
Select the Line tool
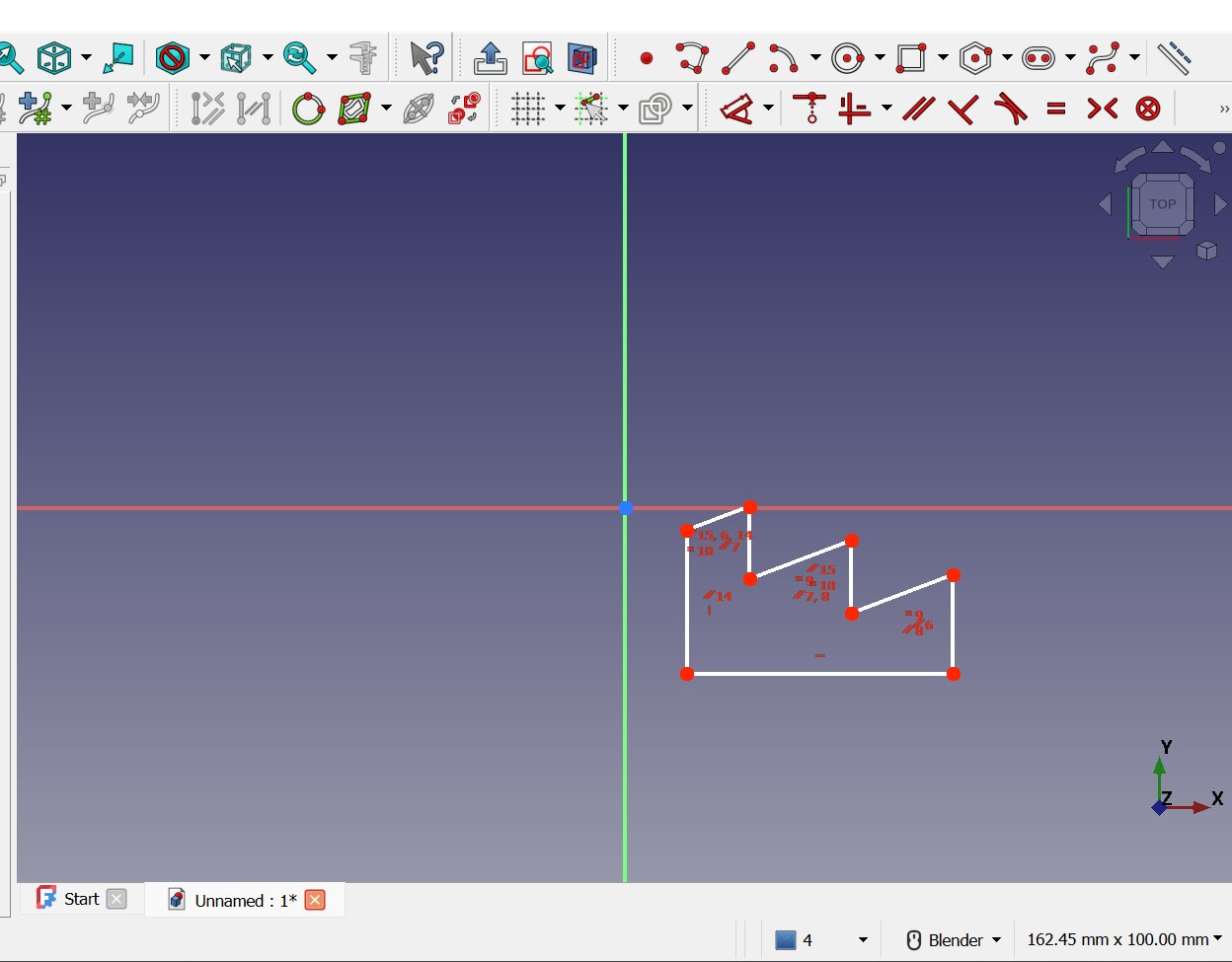coord(738,58)
